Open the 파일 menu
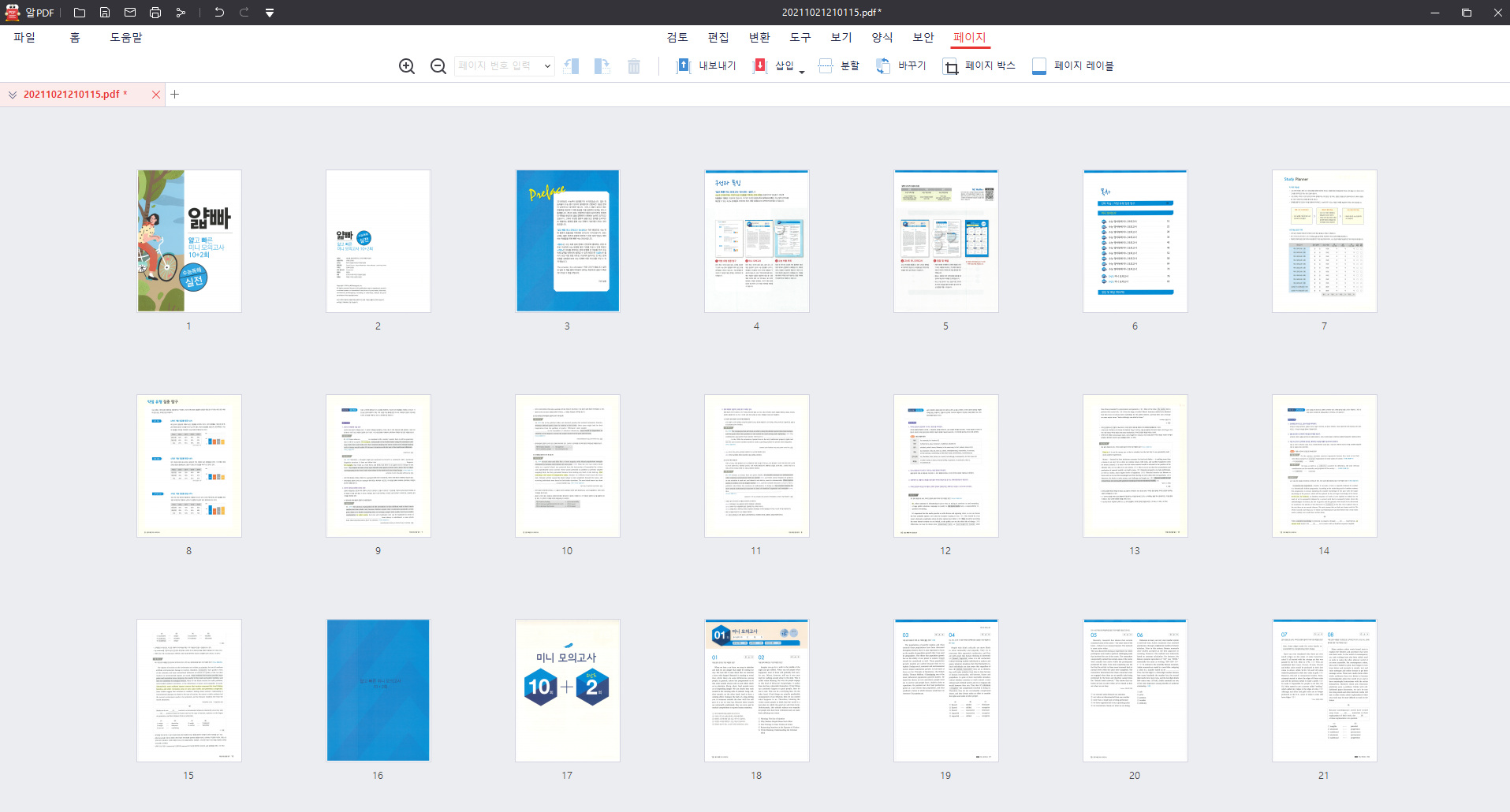The image size is (1510, 812). [x=24, y=37]
